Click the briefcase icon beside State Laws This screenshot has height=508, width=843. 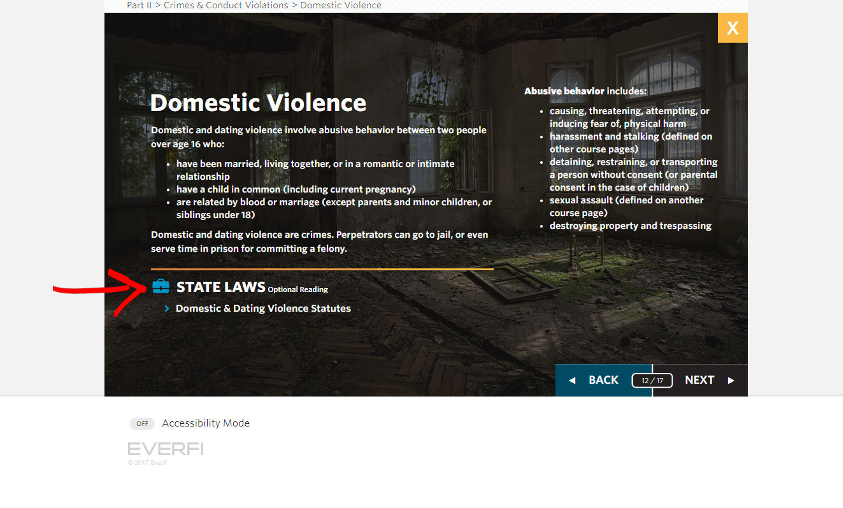pos(161,287)
